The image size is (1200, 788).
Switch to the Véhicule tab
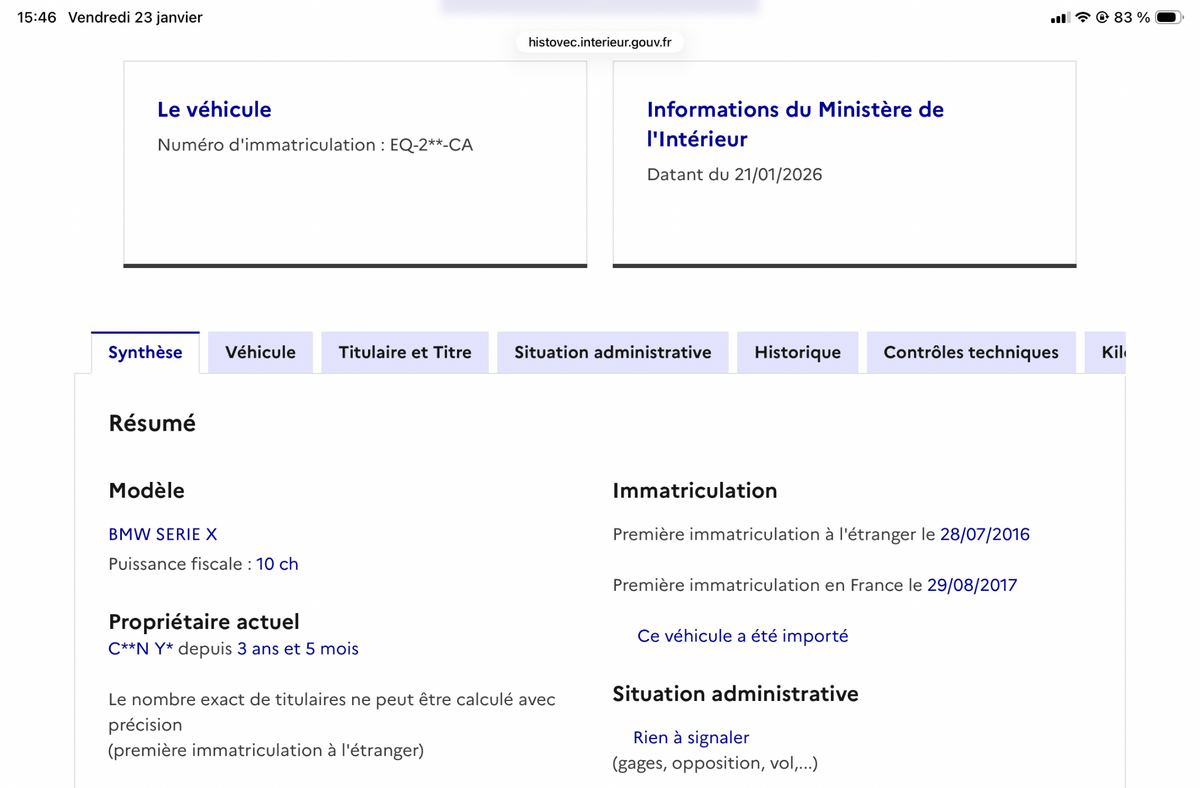click(260, 352)
